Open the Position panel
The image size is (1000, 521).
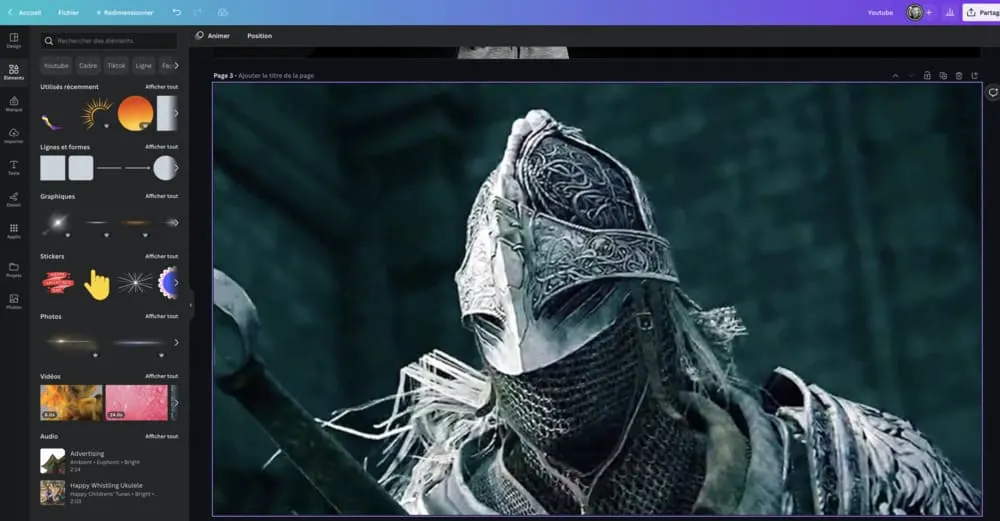260,36
